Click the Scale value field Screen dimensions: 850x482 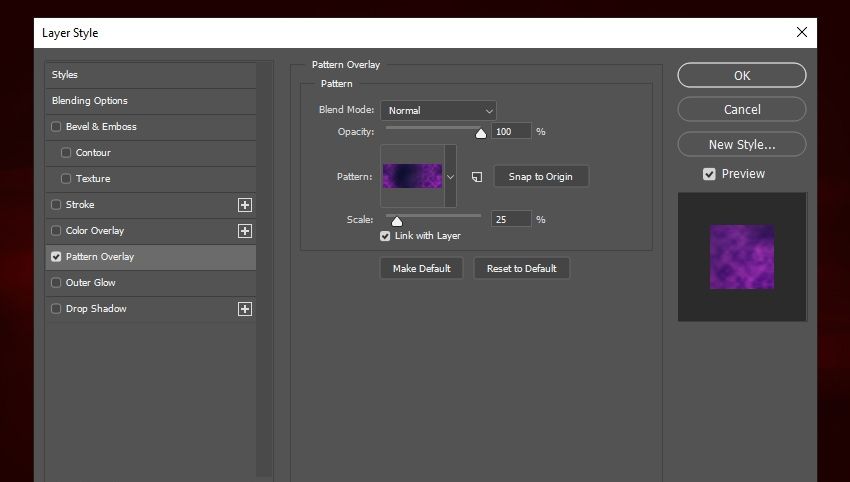511,220
